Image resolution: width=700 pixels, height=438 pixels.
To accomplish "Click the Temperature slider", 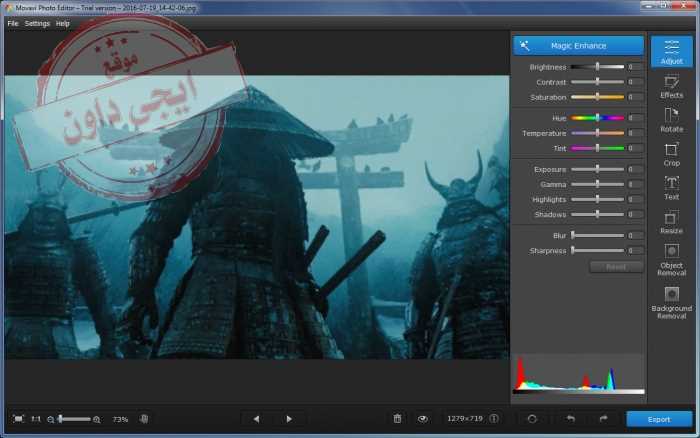I will [x=597, y=133].
